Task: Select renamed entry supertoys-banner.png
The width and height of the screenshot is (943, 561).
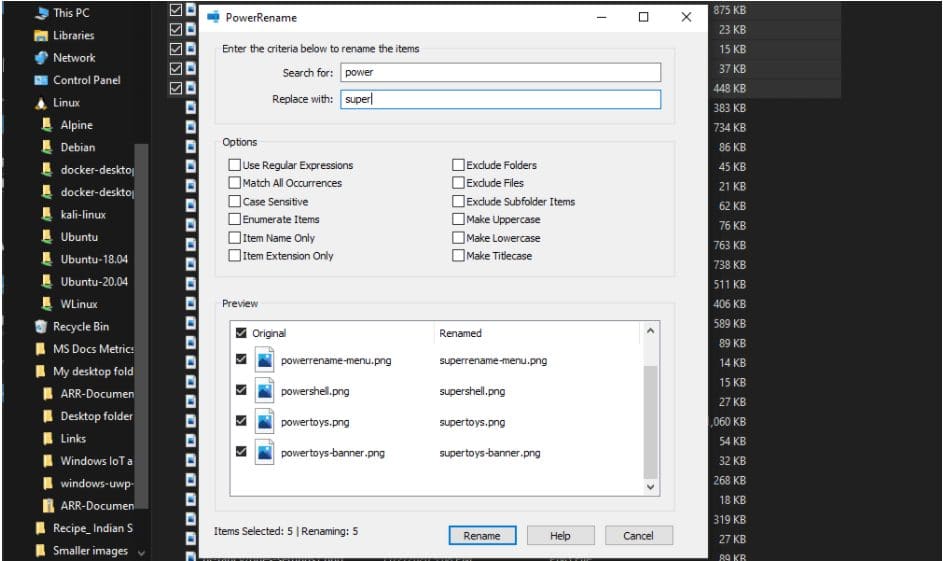Action: pyautogui.click(x=490, y=453)
